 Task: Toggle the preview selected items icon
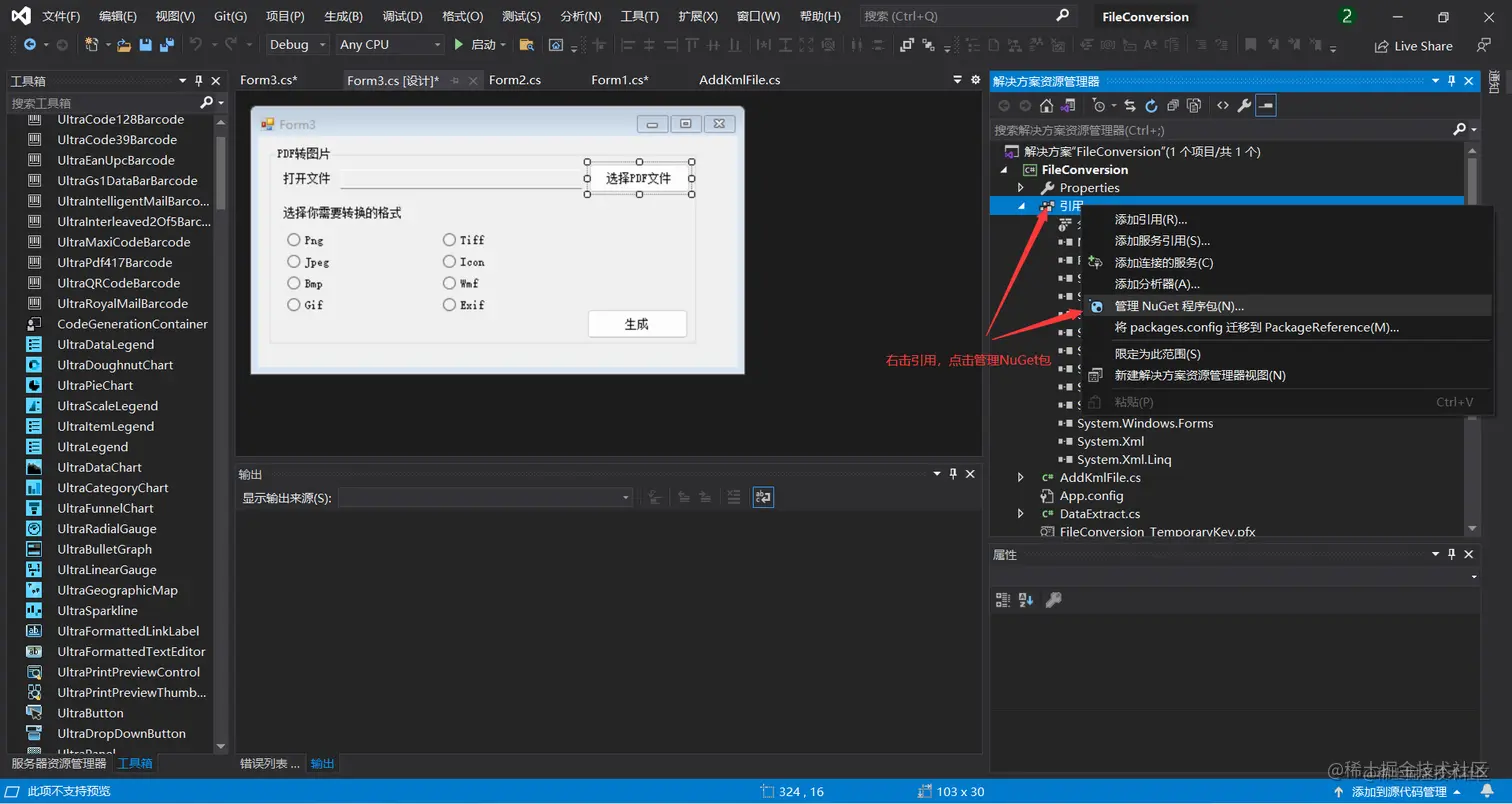tap(1266, 105)
